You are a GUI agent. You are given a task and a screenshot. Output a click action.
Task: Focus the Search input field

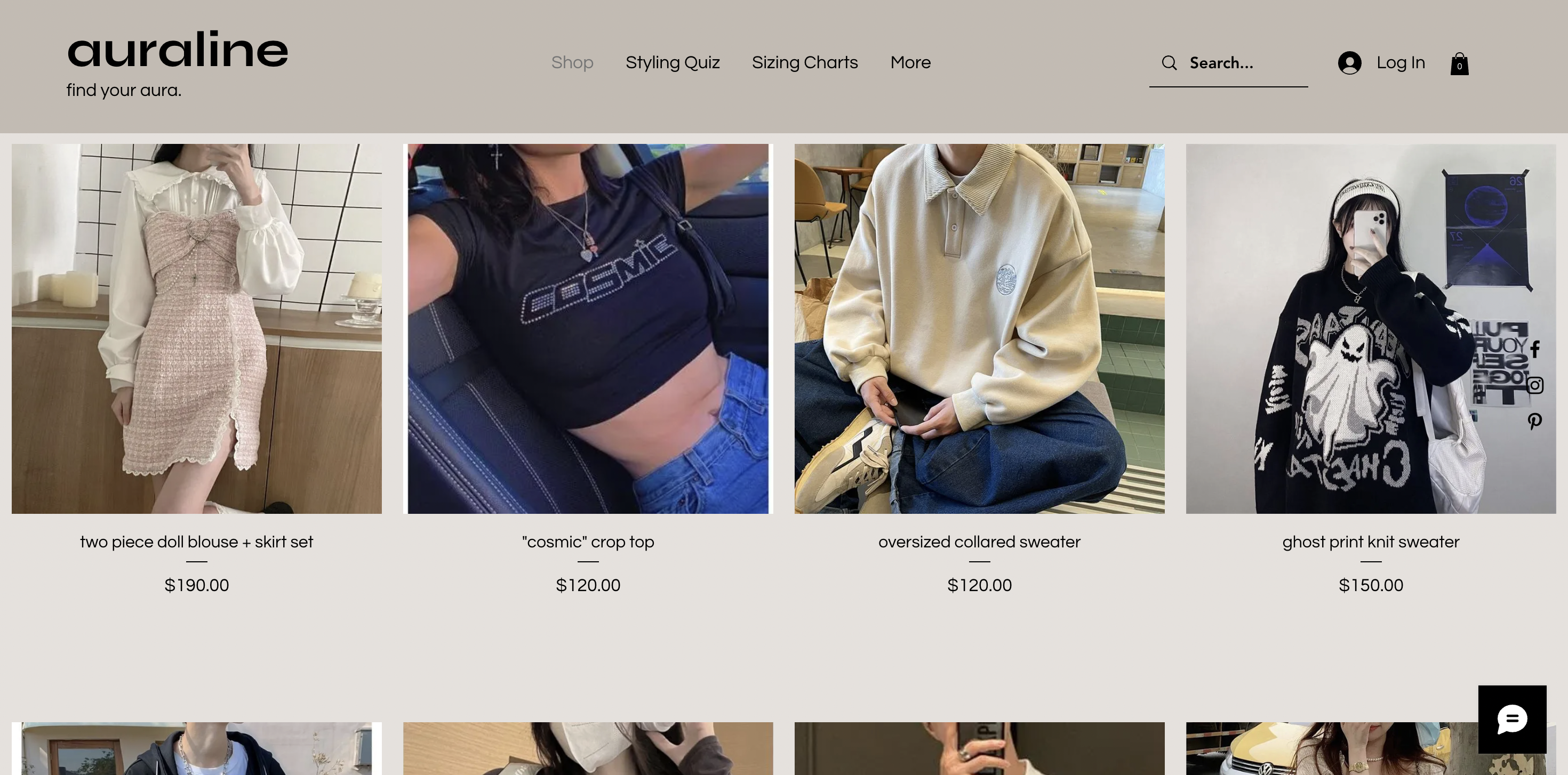point(1245,63)
